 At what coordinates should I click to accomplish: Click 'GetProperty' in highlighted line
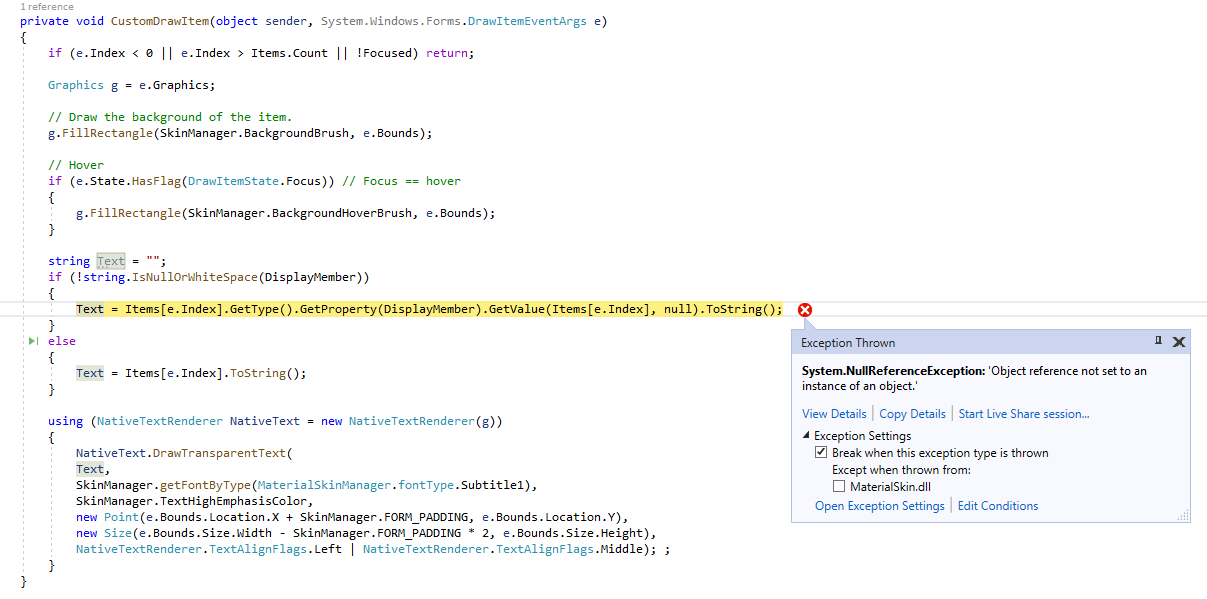pos(338,309)
